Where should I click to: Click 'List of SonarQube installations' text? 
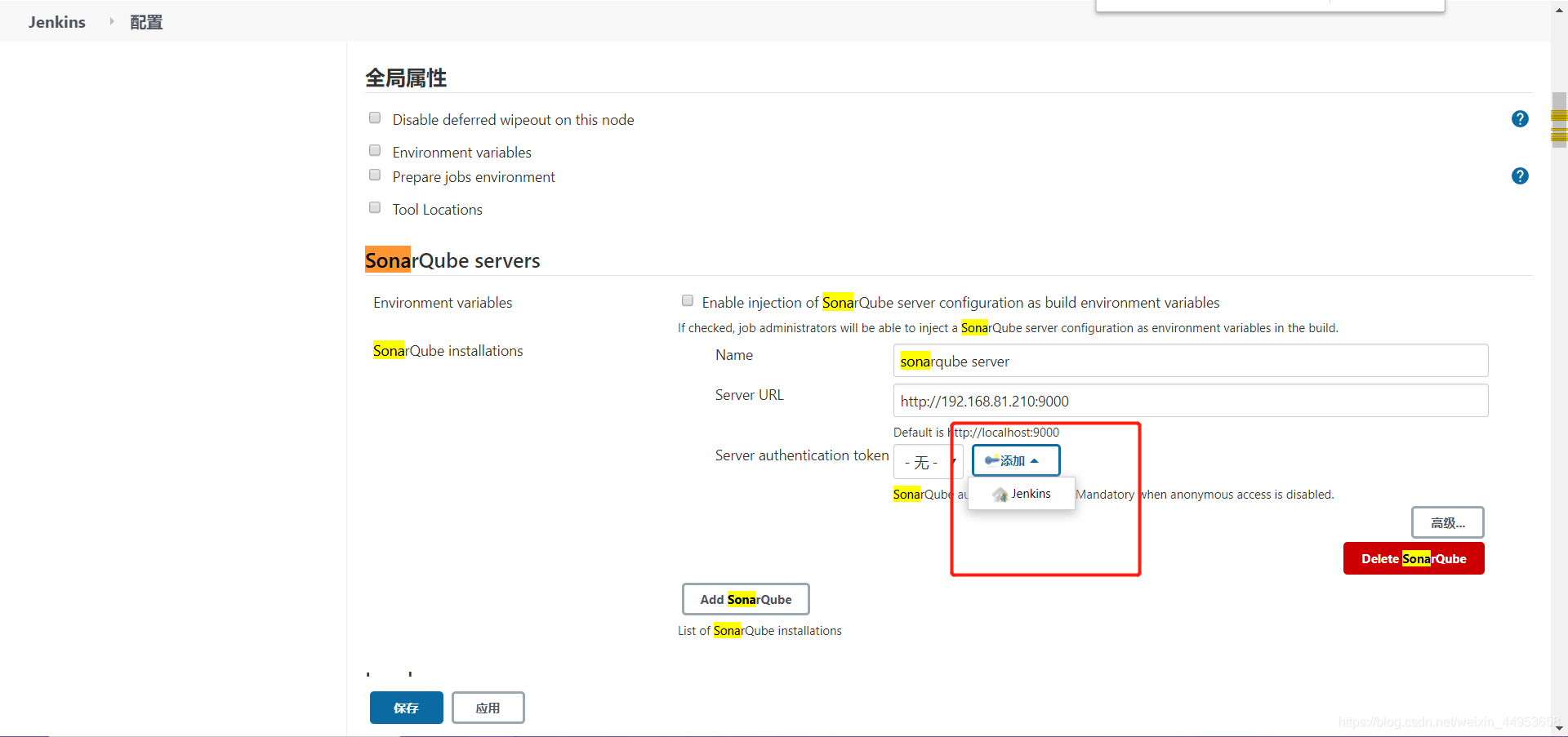click(x=759, y=631)
